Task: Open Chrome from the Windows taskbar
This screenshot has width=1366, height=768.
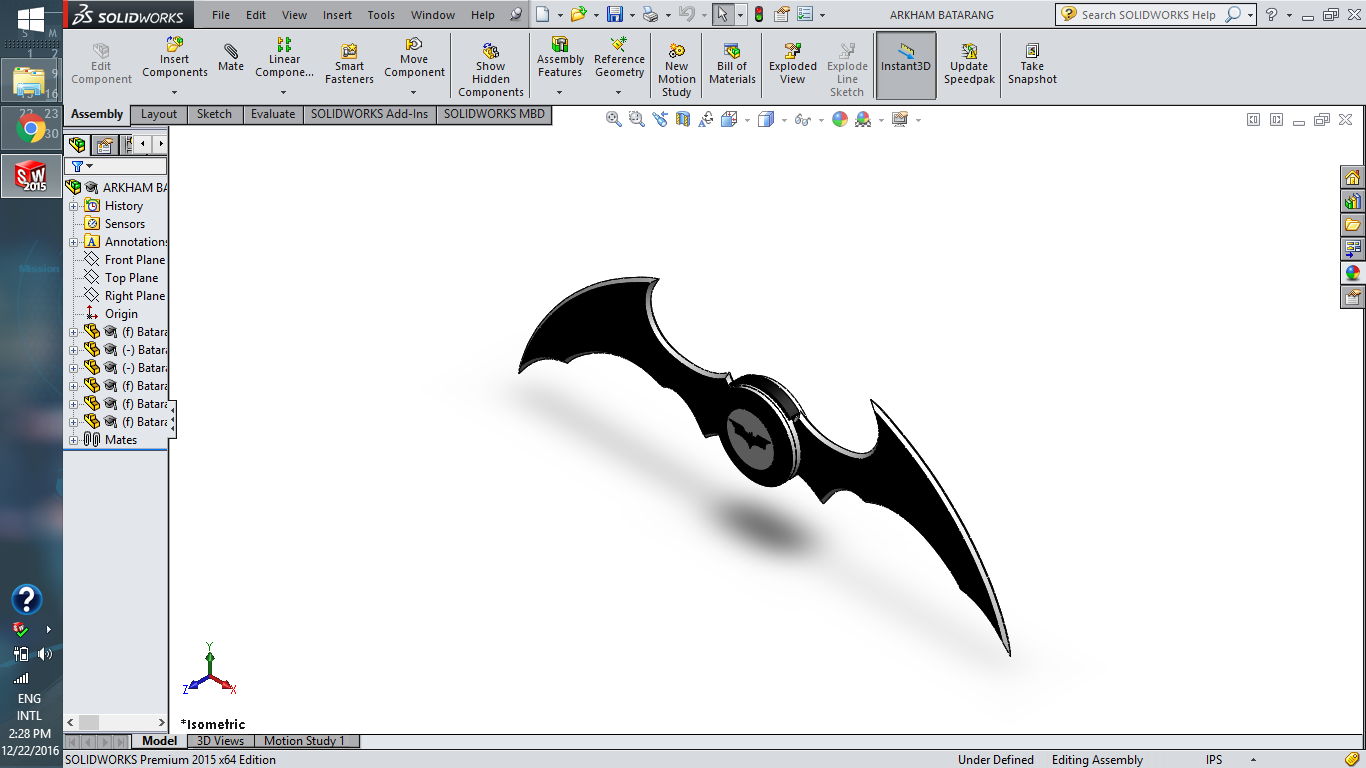Action: tap(30, 129)
